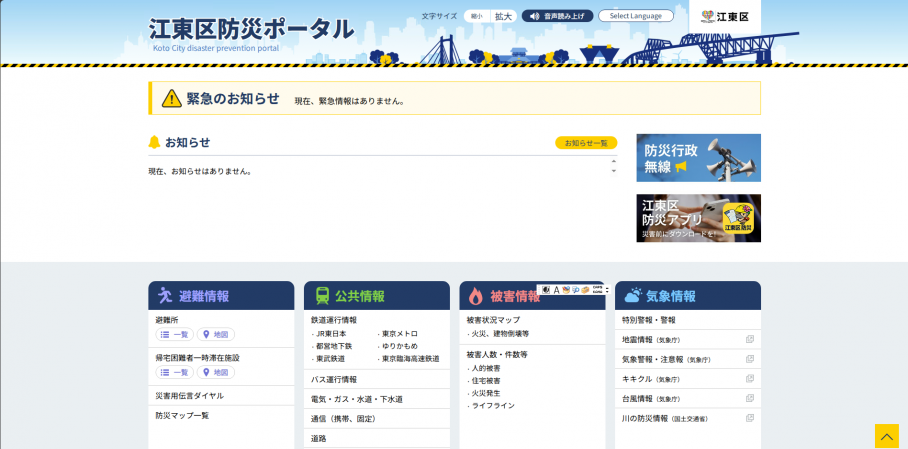Open 避難所 一覧 list button
The width and height of the screenshot is (908, 449).
tap(175, 334)
